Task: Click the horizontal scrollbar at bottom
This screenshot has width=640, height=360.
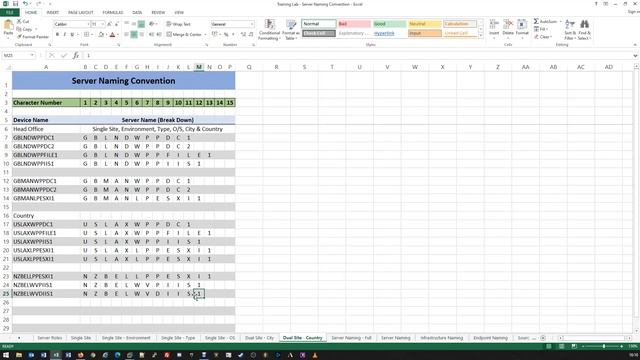Action: (596, 338)
